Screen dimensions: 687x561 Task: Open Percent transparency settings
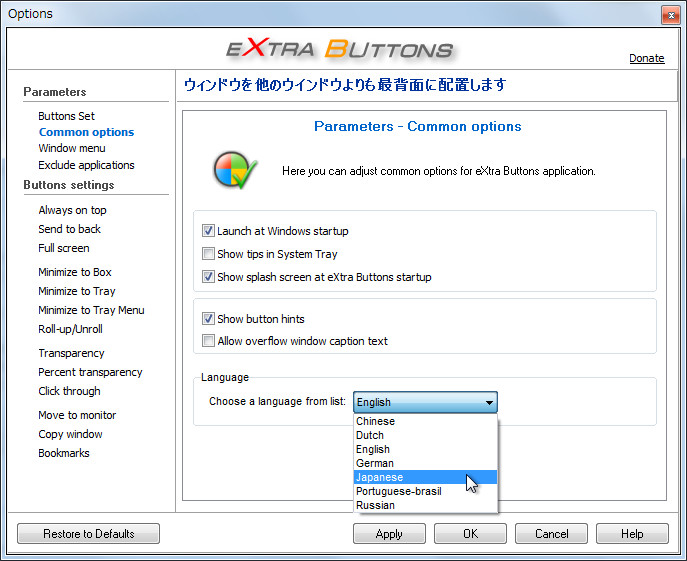pos(90,372)
